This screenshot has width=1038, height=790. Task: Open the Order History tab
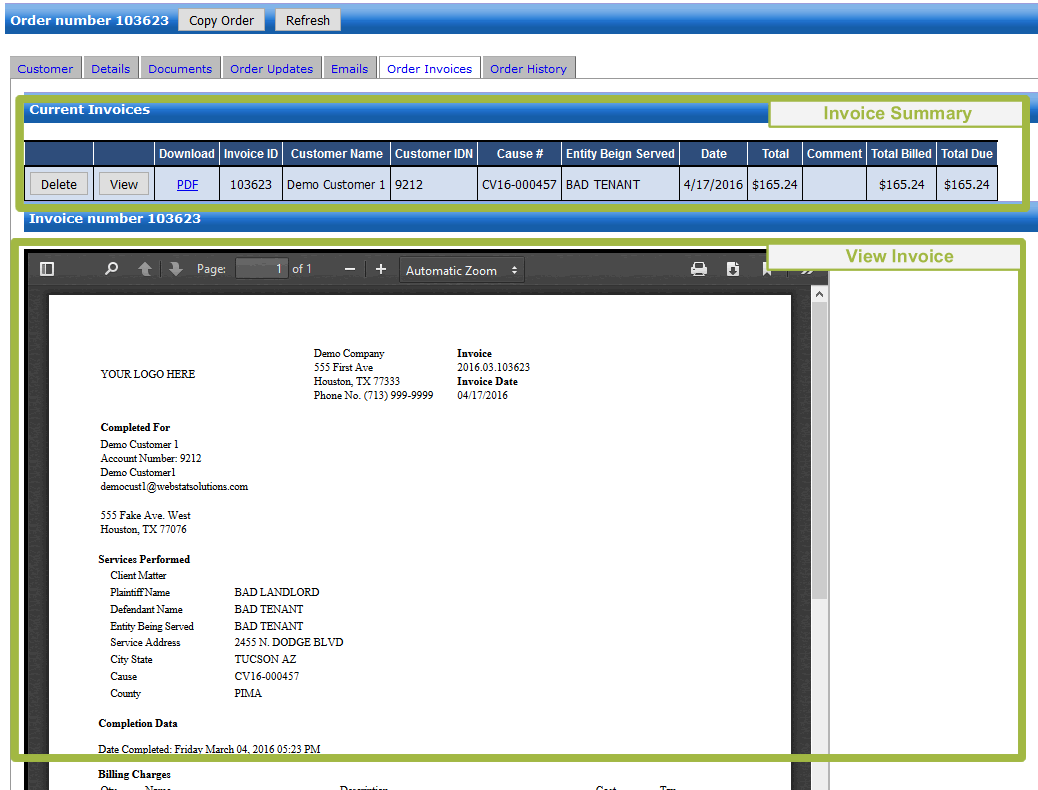pos(528,68)
